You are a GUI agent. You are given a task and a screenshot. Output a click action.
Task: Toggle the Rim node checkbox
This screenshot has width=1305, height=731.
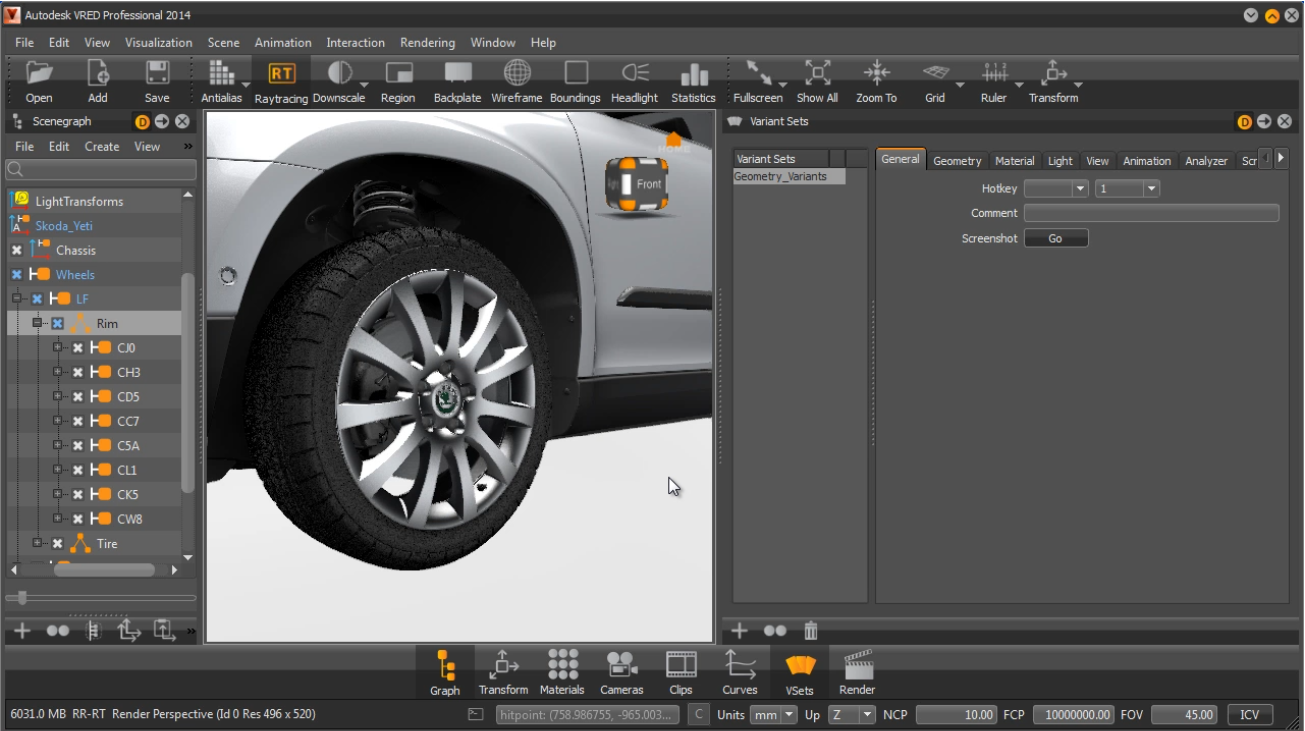click(58, 324)
